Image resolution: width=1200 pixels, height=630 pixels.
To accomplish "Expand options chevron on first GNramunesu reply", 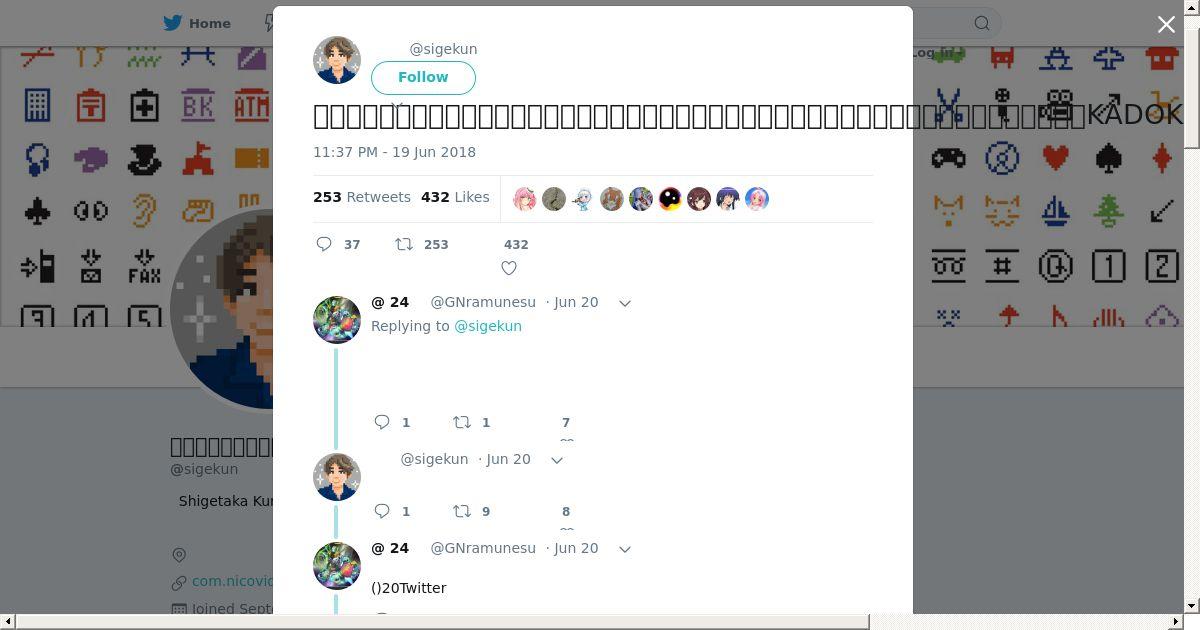I will 625,303.
